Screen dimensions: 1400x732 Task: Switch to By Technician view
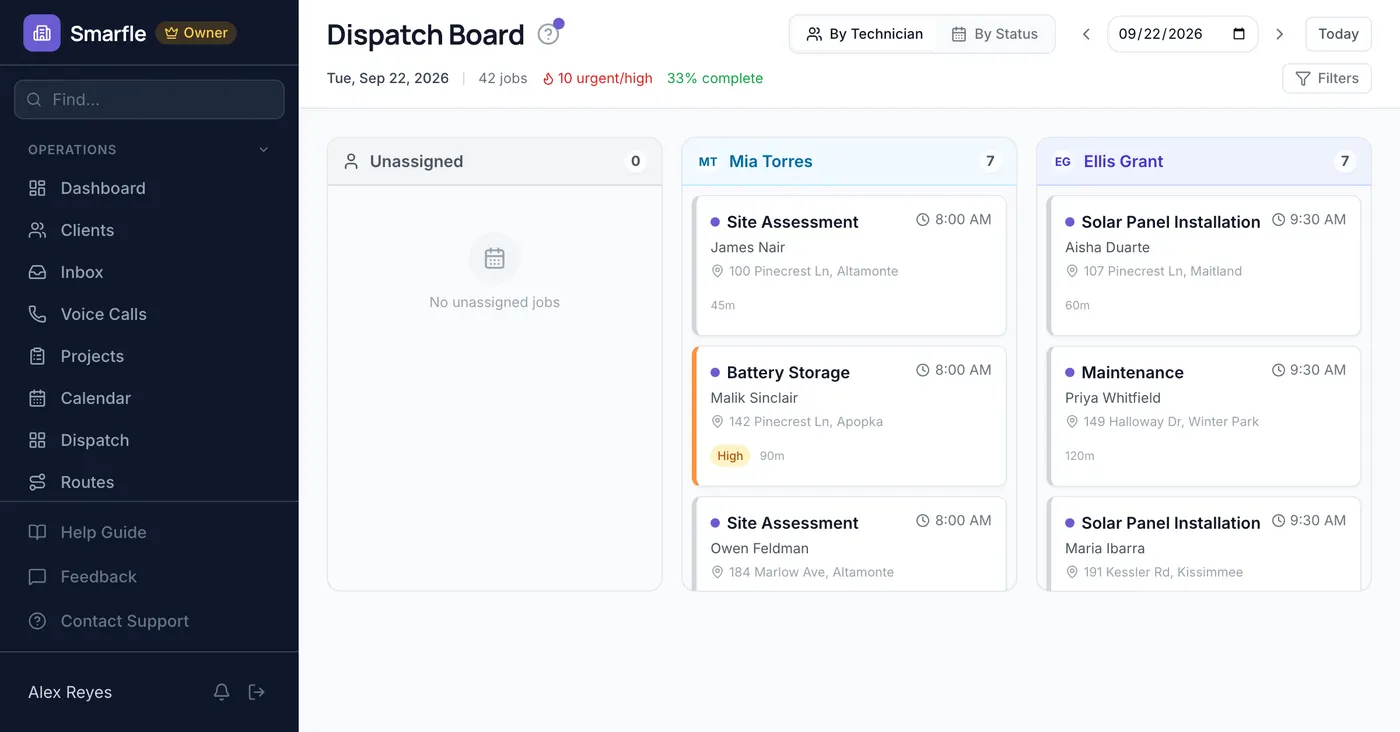coord(865,34)
